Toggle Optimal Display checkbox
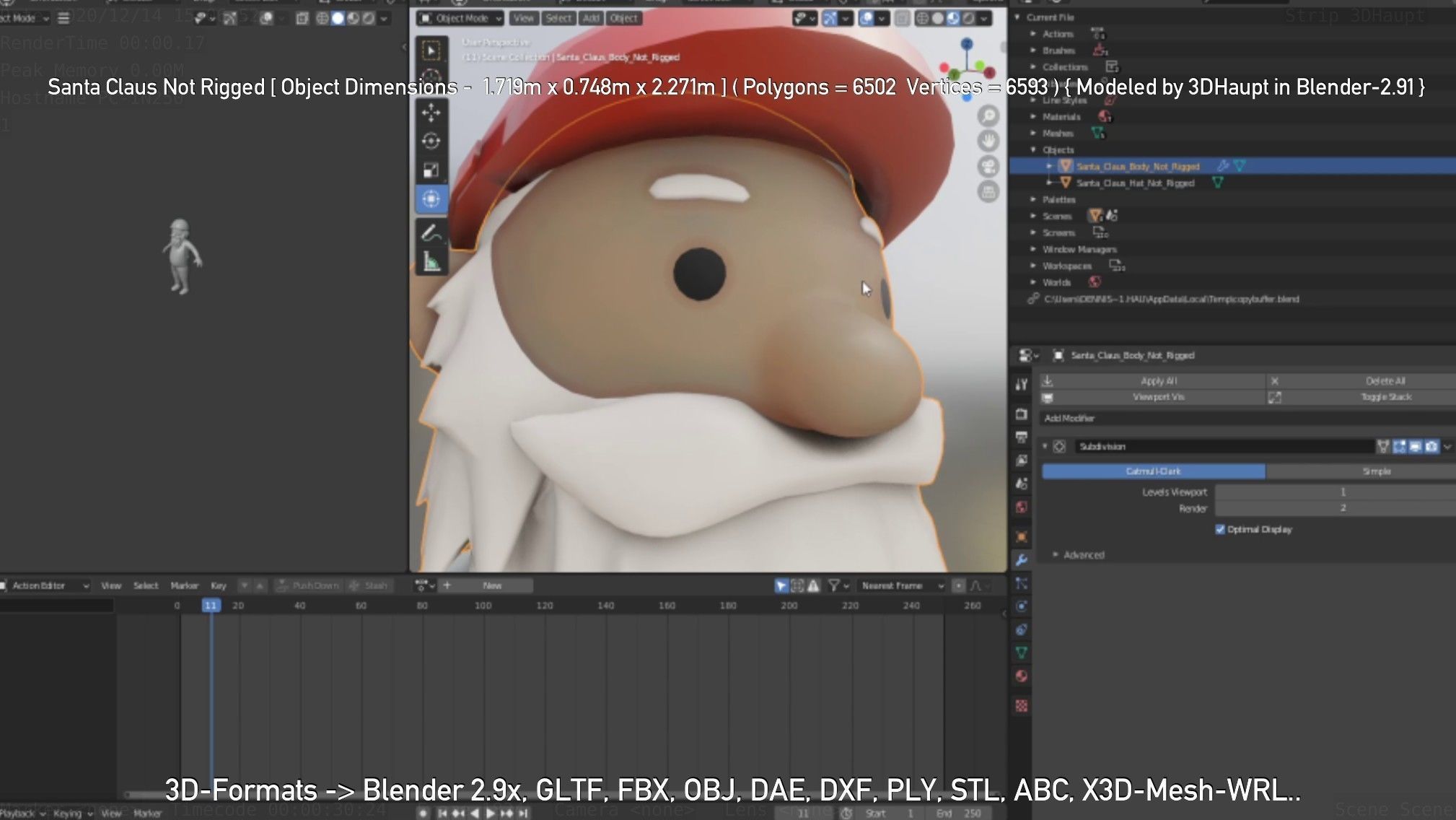Screen dimensions: 1456x820 click(1220, 529)
